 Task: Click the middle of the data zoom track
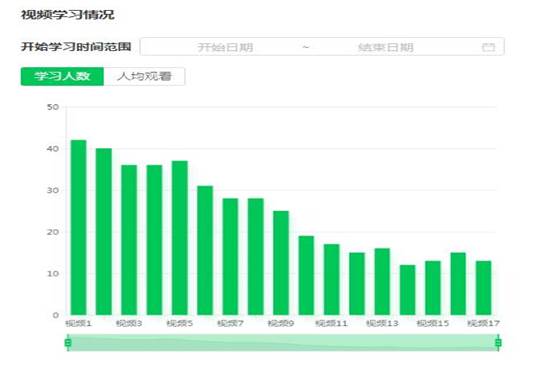click(x=283, y=343)
